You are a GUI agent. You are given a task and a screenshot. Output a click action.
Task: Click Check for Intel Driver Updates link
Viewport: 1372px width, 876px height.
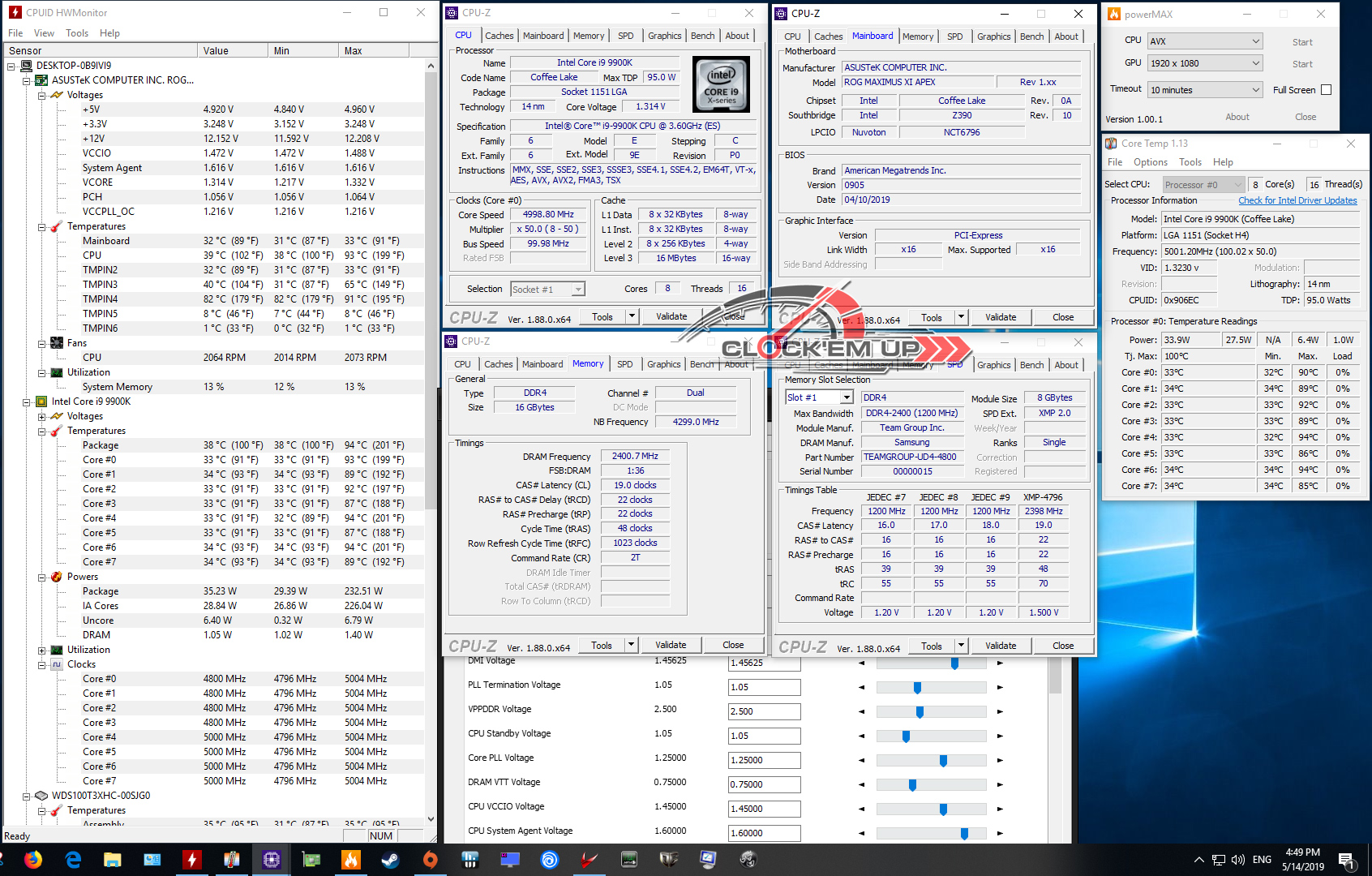point(1297,200)
